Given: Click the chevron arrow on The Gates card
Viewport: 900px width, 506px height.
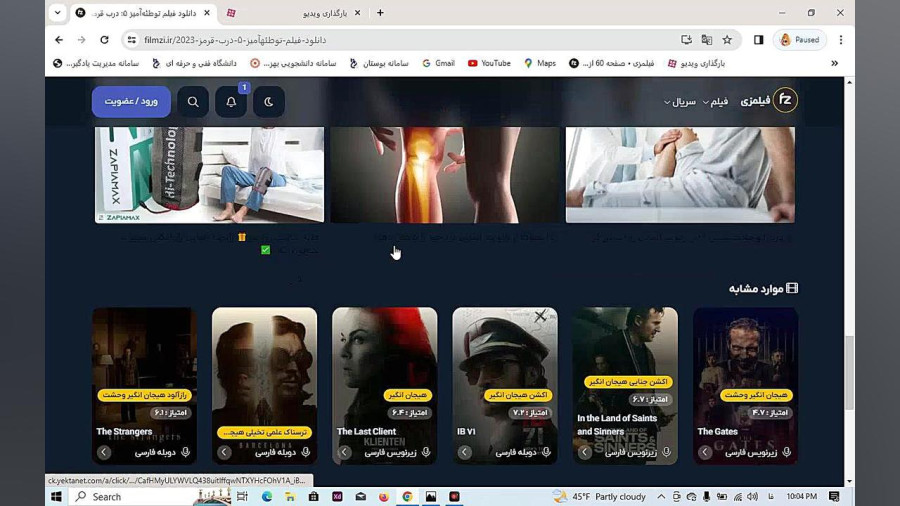Looking at the screenshot, I should click(705, 452).
